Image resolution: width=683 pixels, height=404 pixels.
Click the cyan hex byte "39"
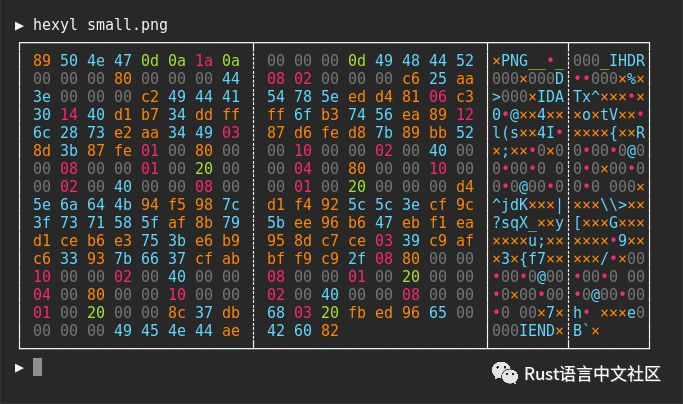[411, 241]
